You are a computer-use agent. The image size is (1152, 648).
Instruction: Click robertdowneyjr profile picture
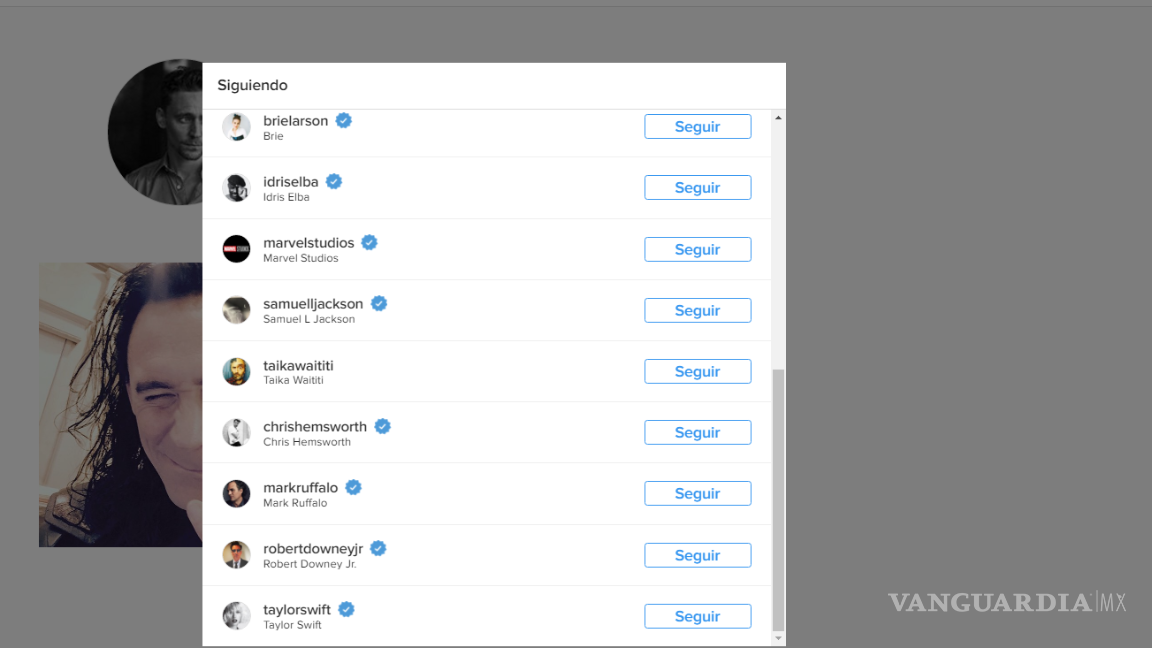tap(236, 555)
